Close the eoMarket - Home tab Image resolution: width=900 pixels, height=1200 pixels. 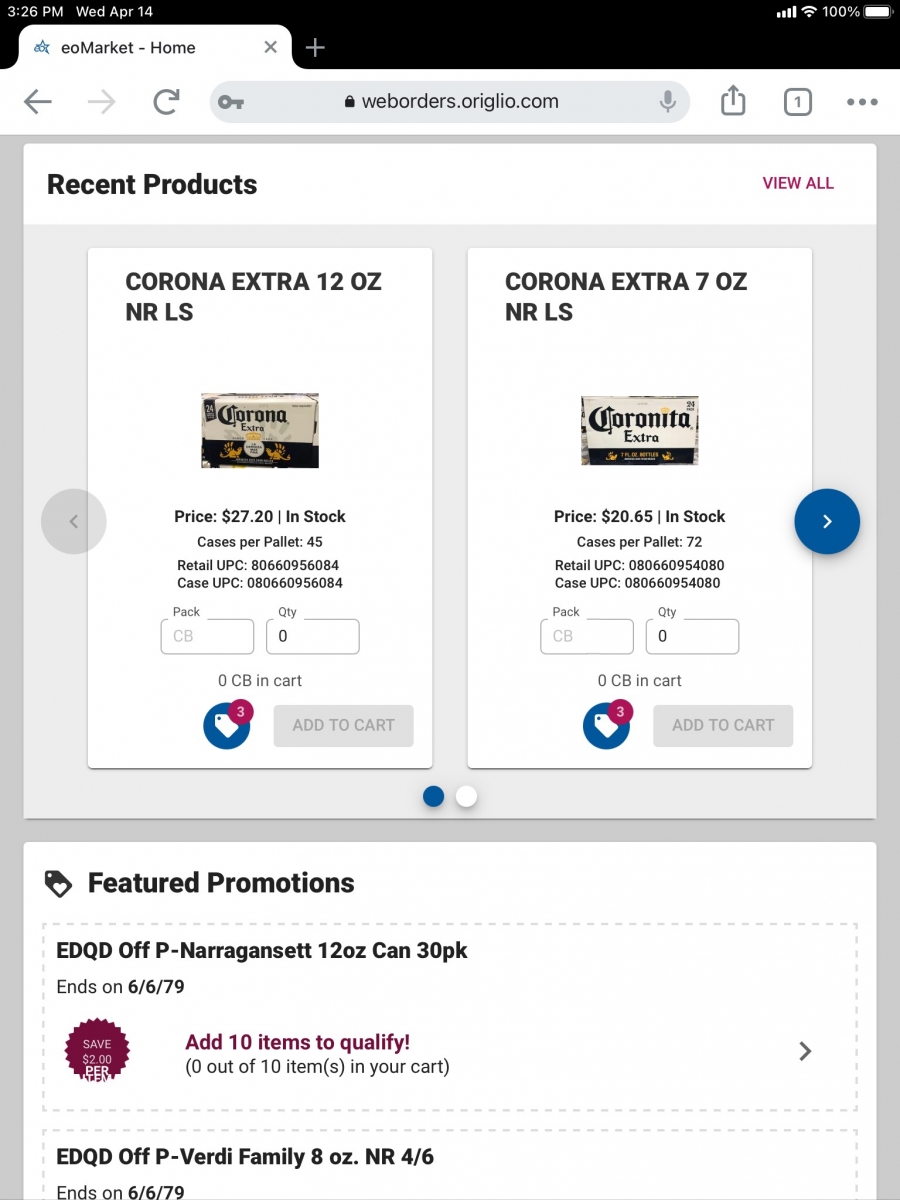271,47
